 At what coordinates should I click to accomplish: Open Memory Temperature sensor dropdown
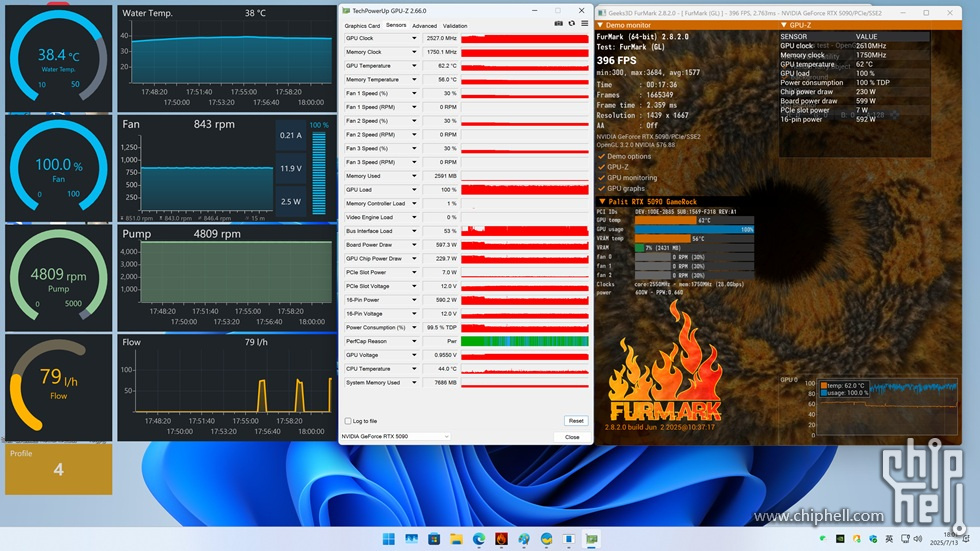click(x=414, y=79)
